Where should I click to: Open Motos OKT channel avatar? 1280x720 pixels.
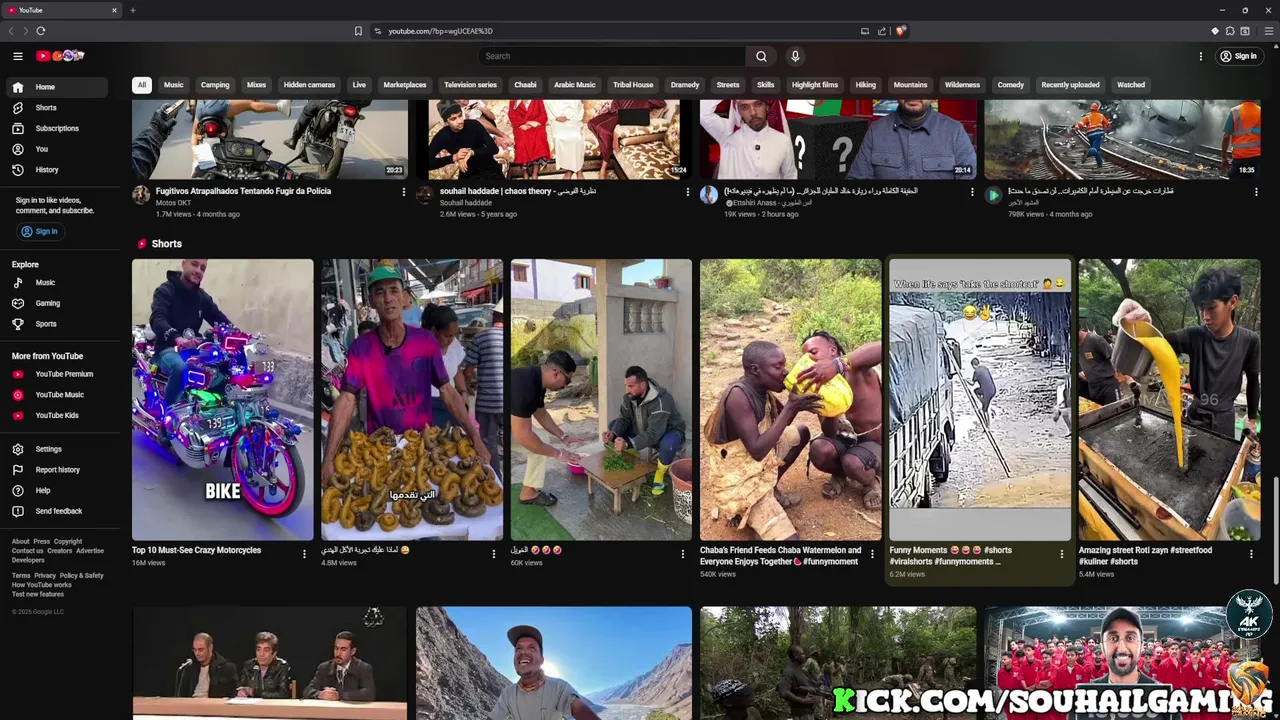coord(141,195)
